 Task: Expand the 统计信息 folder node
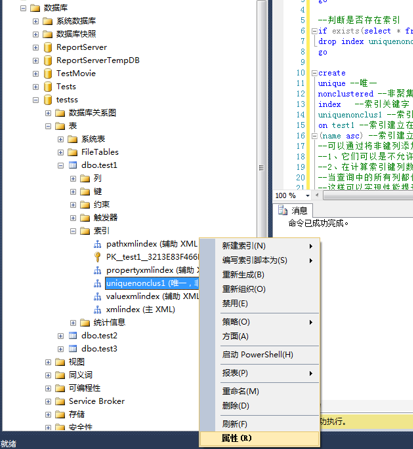pos(73,323)
